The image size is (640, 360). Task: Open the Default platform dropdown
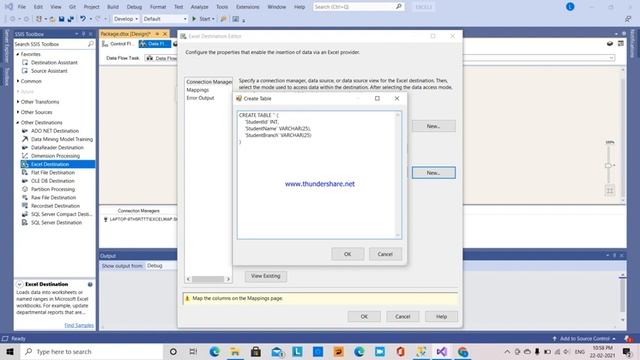(x=164, y=19)
